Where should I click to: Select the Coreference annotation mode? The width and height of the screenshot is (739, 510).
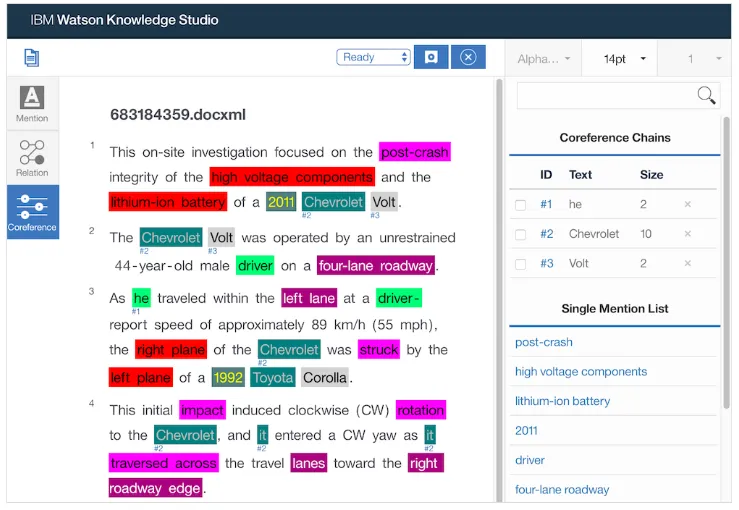pyautogui.click(x=33, y=212)
